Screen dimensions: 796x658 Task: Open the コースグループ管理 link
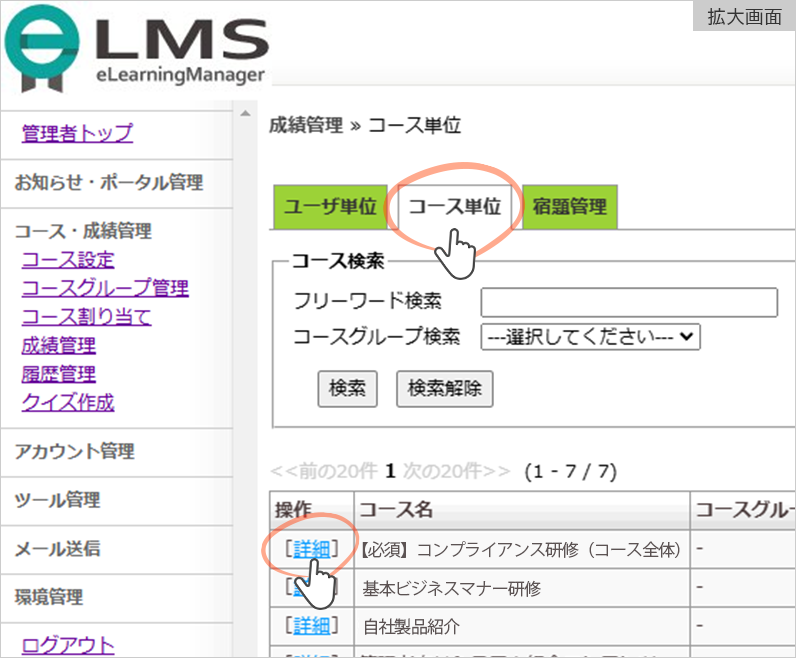tap(105, 288)
